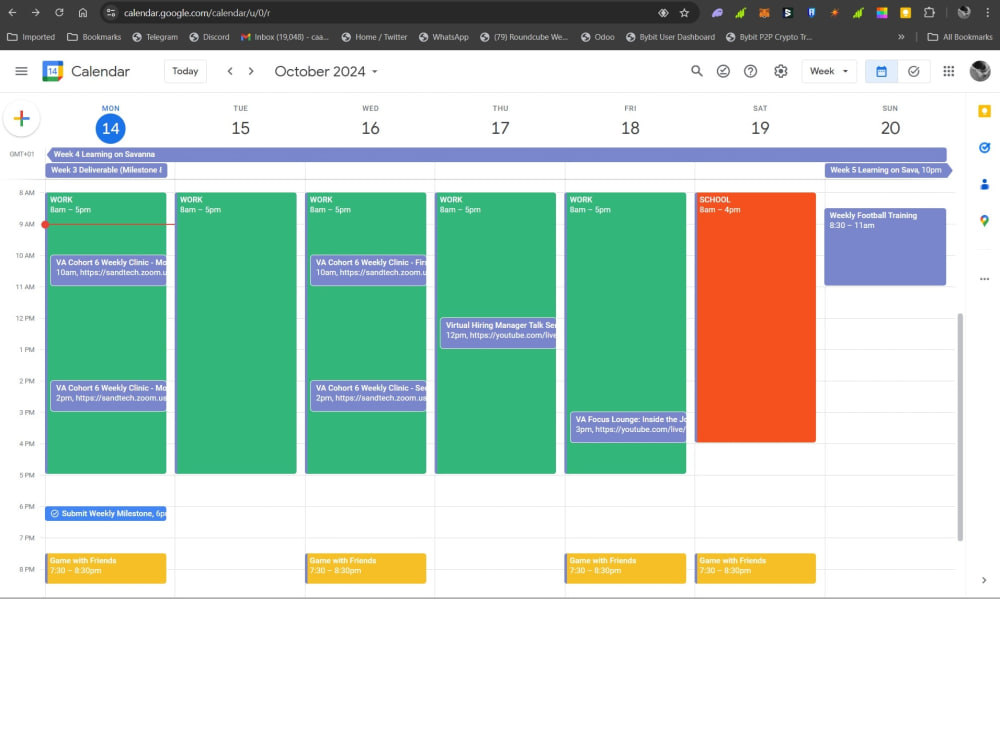Navigate back in browser
Image resolution: width=1000 pixels, height=750 pixels.
[12, 13]
